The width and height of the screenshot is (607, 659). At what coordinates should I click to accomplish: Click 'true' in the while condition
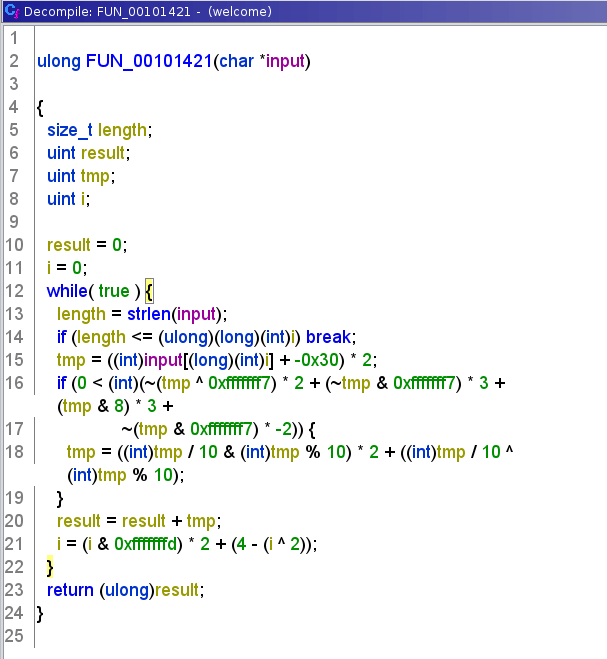[x=113, y=291]
